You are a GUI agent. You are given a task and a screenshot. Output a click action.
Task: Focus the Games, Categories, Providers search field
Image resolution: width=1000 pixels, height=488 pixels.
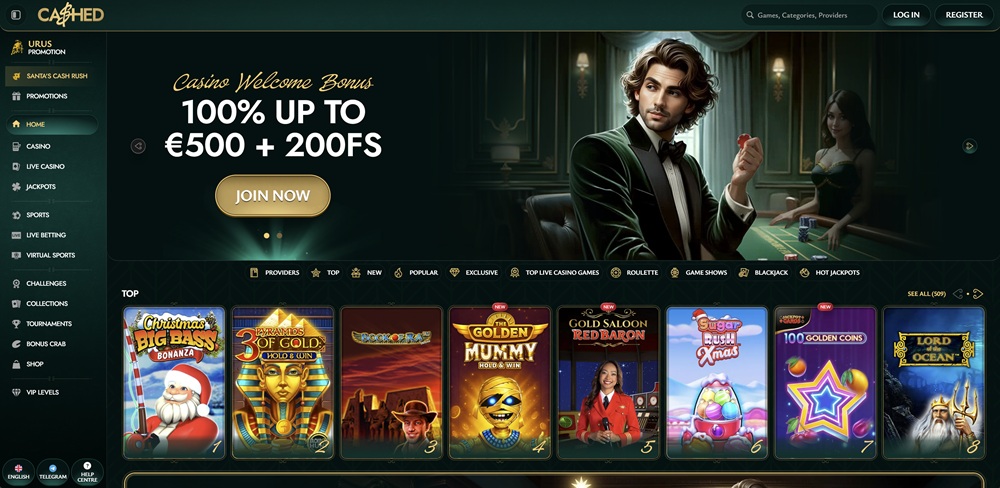808,15
